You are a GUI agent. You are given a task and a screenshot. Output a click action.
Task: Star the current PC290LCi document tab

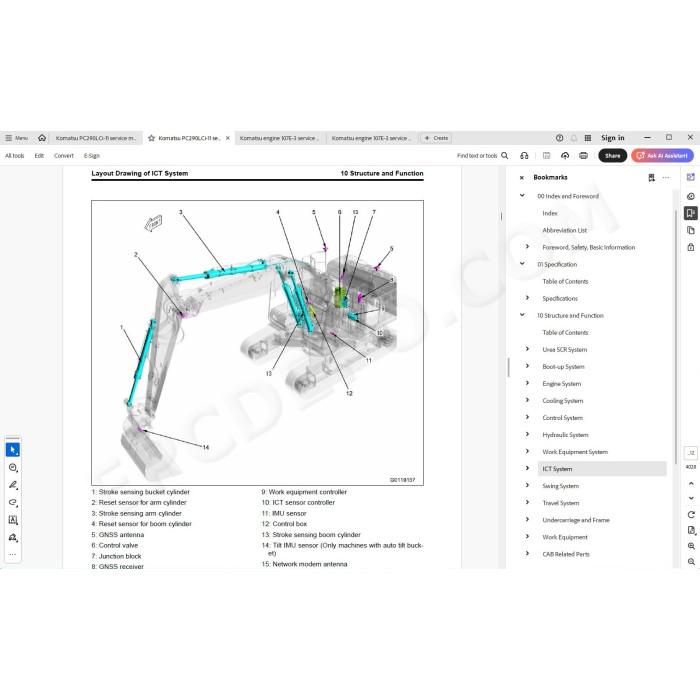pos(151,138)
